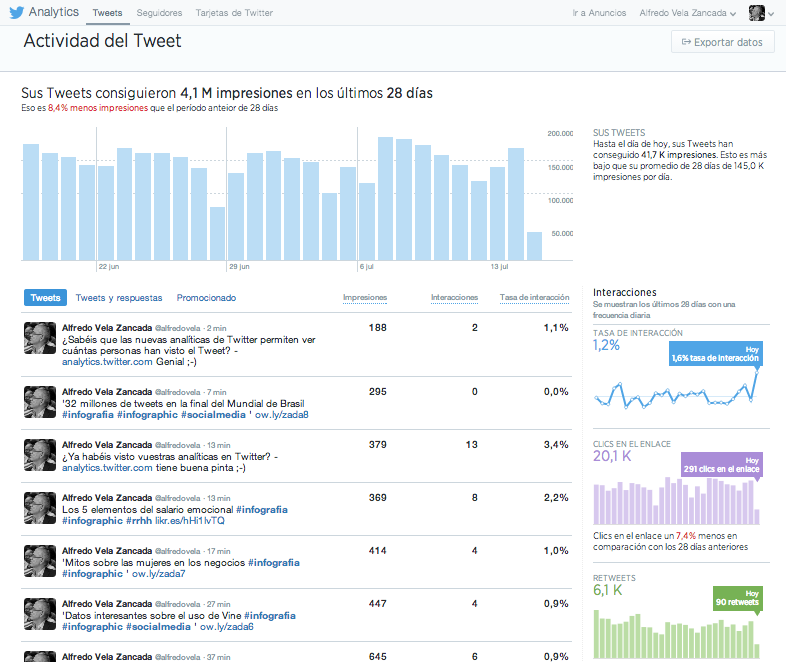Screen dimensions: 786x662
Task: Expand the arrow next to profile avatar
Action: [771, 14]
